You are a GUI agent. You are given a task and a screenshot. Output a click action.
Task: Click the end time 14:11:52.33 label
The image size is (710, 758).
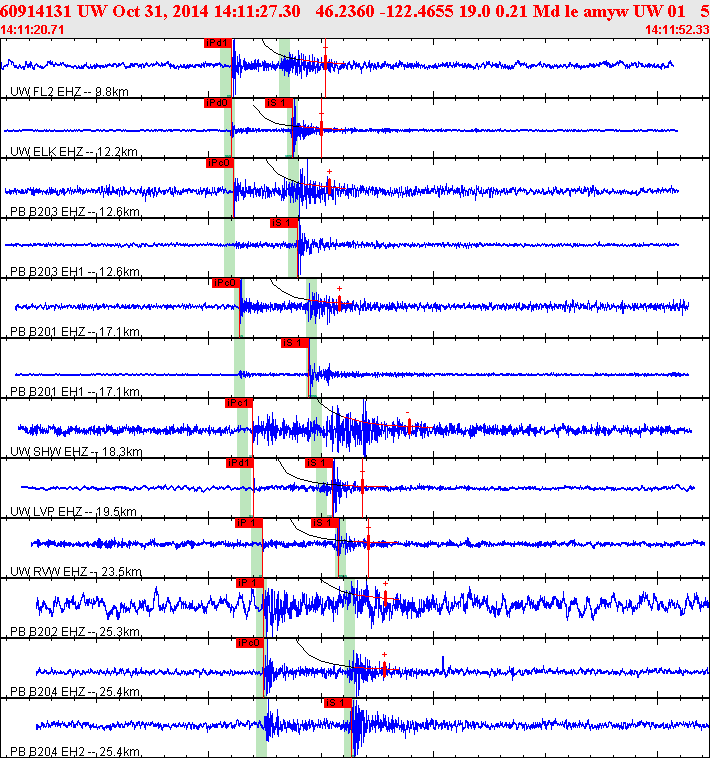pyautogui.click(x=677, y=30)
